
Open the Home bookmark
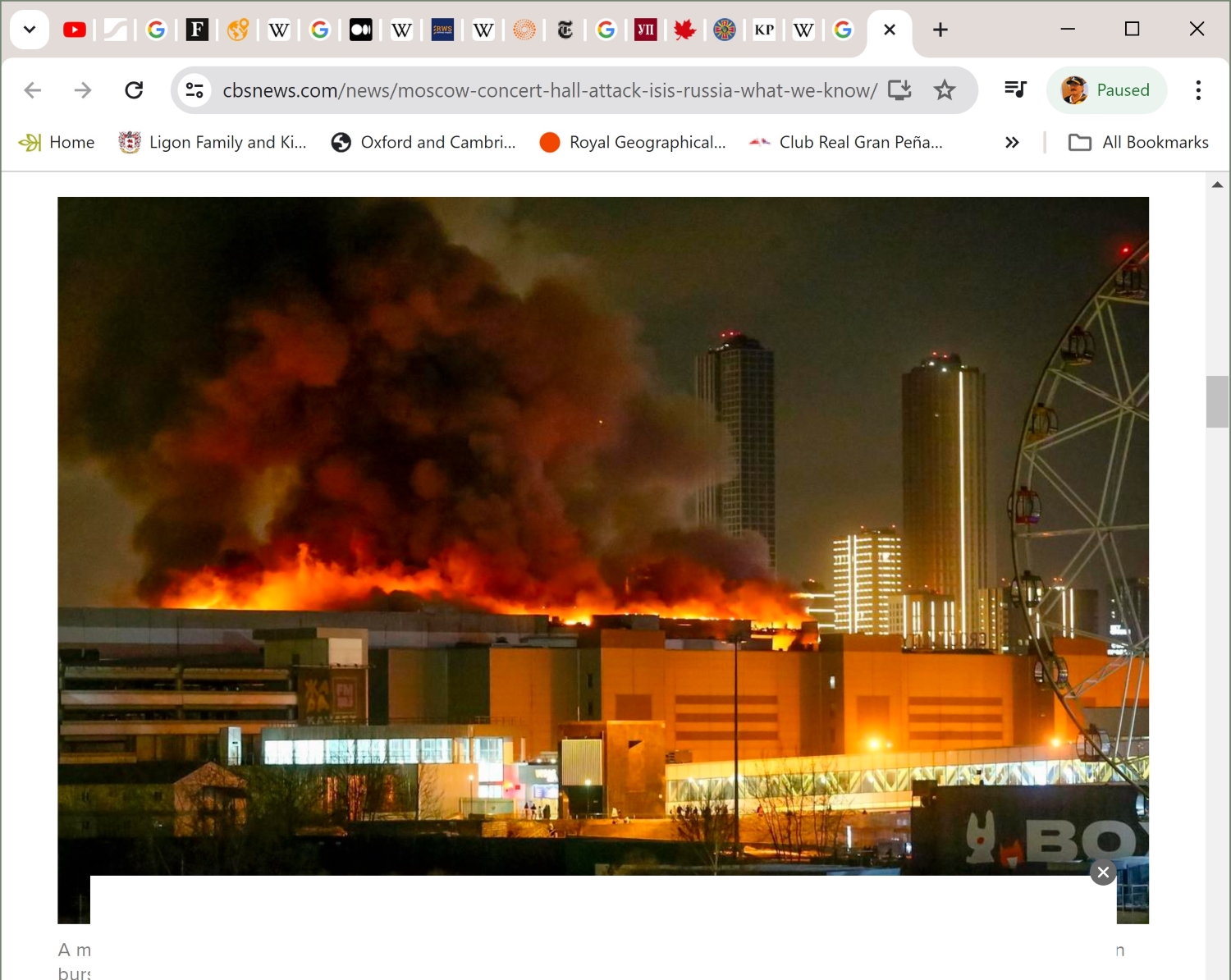point(57,143)
